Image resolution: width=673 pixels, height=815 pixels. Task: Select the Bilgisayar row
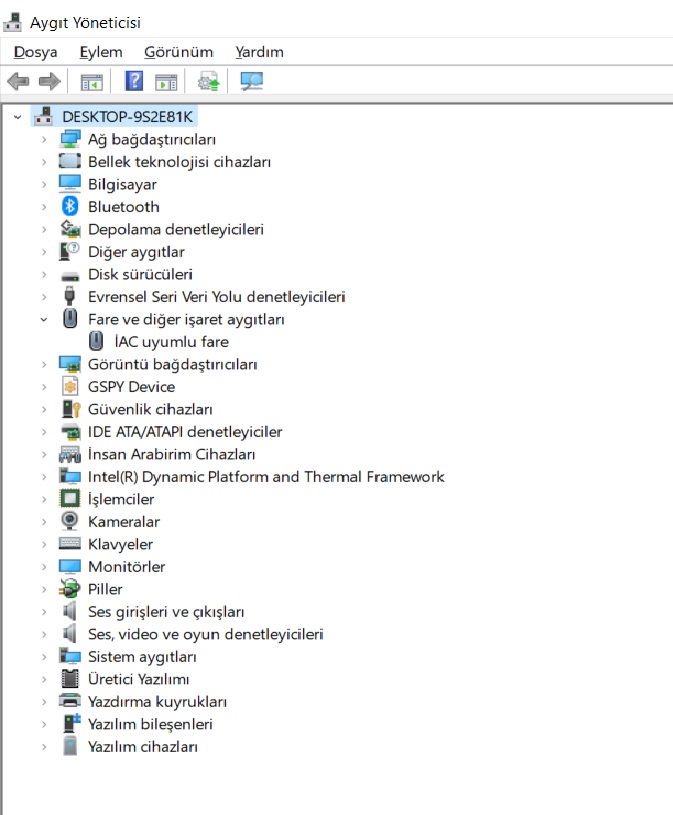(122, 184)
